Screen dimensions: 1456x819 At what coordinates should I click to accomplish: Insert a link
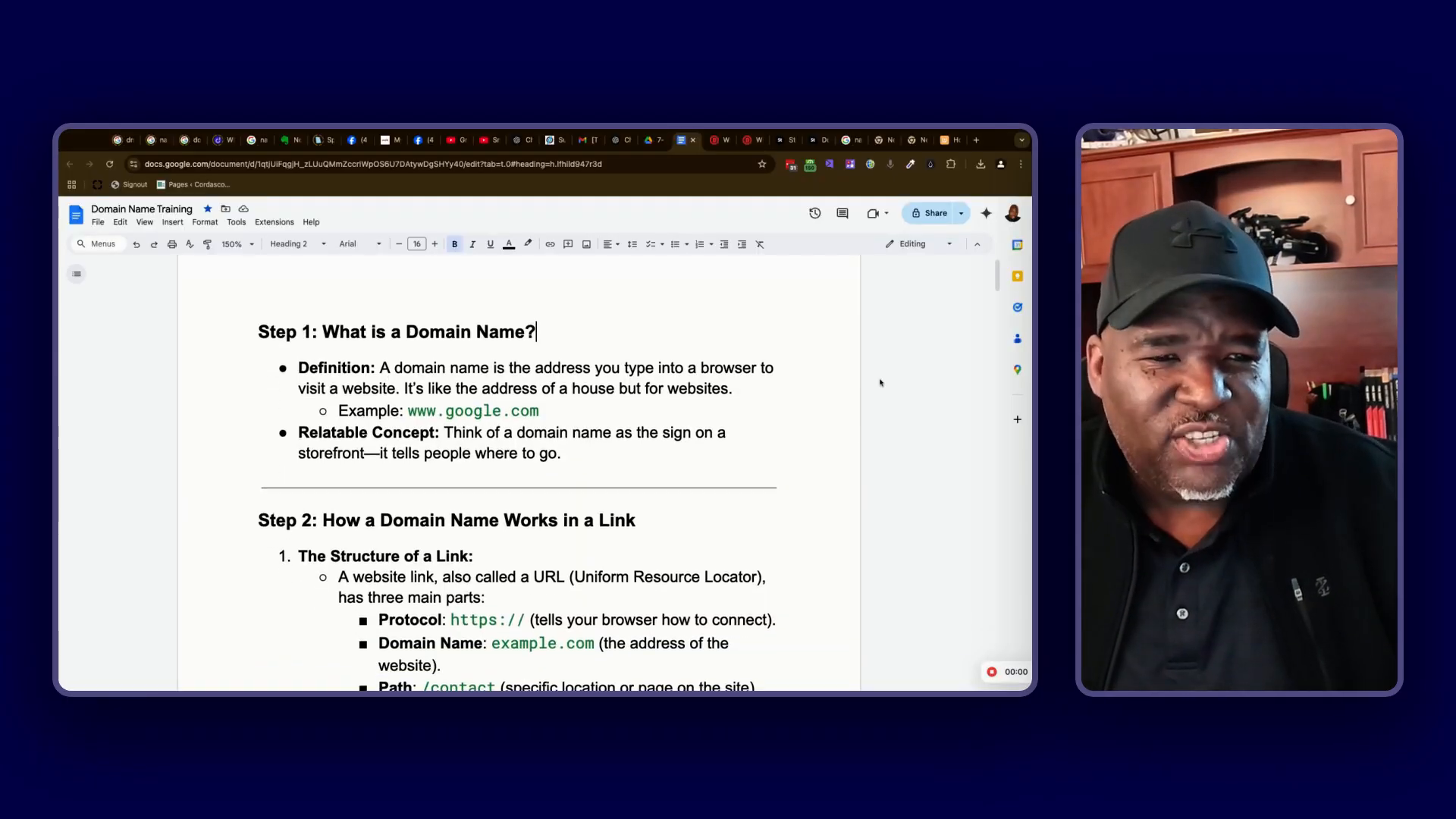point(550,244)
